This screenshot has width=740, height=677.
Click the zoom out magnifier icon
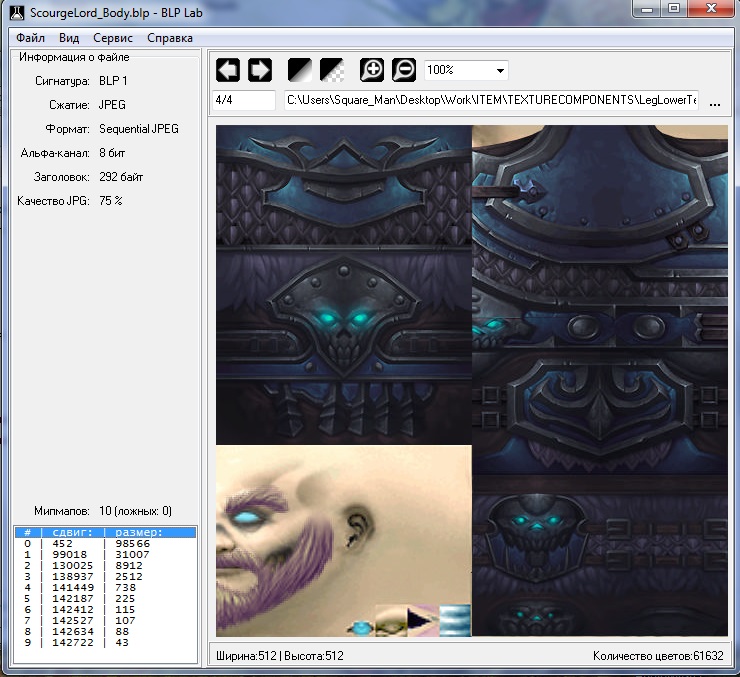[x=403, y=70]
